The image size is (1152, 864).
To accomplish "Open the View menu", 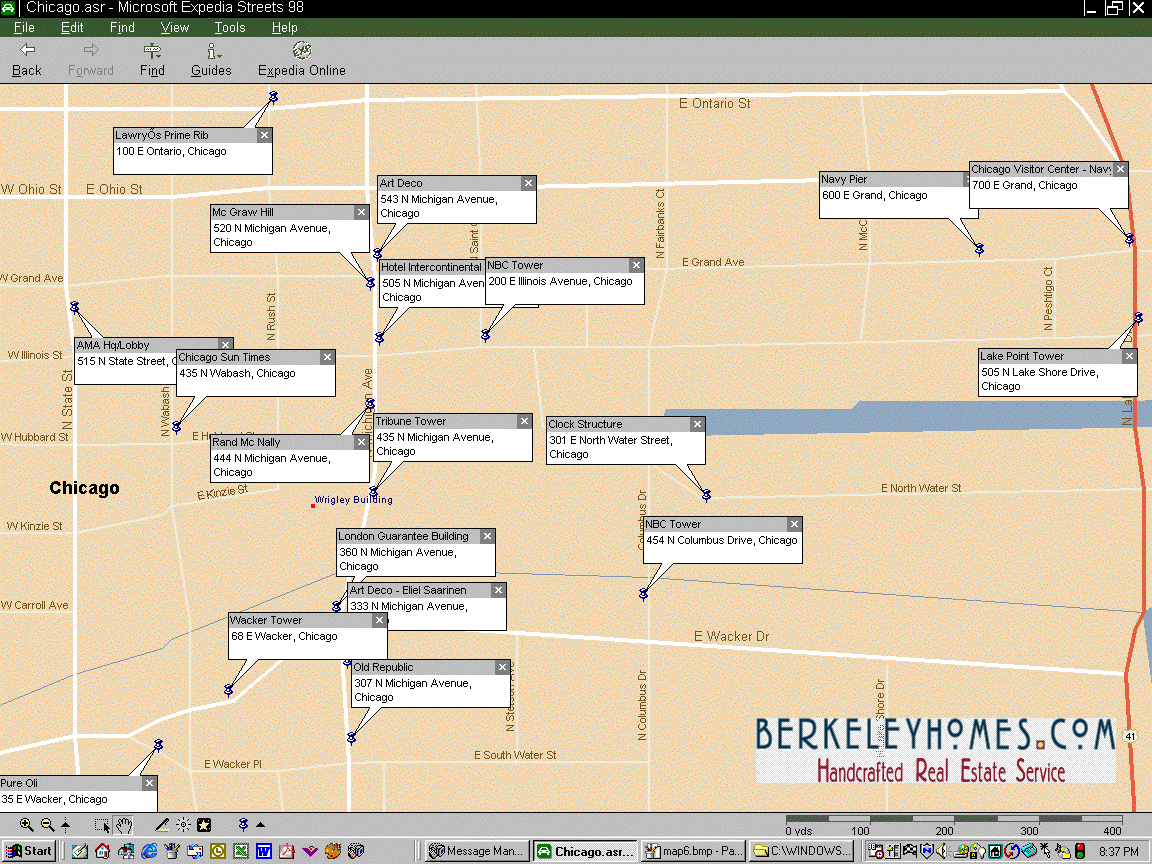I will pyautogui.click(x=174, y=28).
